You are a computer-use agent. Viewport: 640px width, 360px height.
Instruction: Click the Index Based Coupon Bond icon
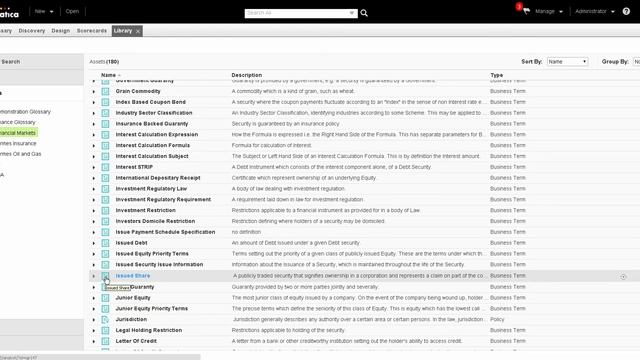105,102
